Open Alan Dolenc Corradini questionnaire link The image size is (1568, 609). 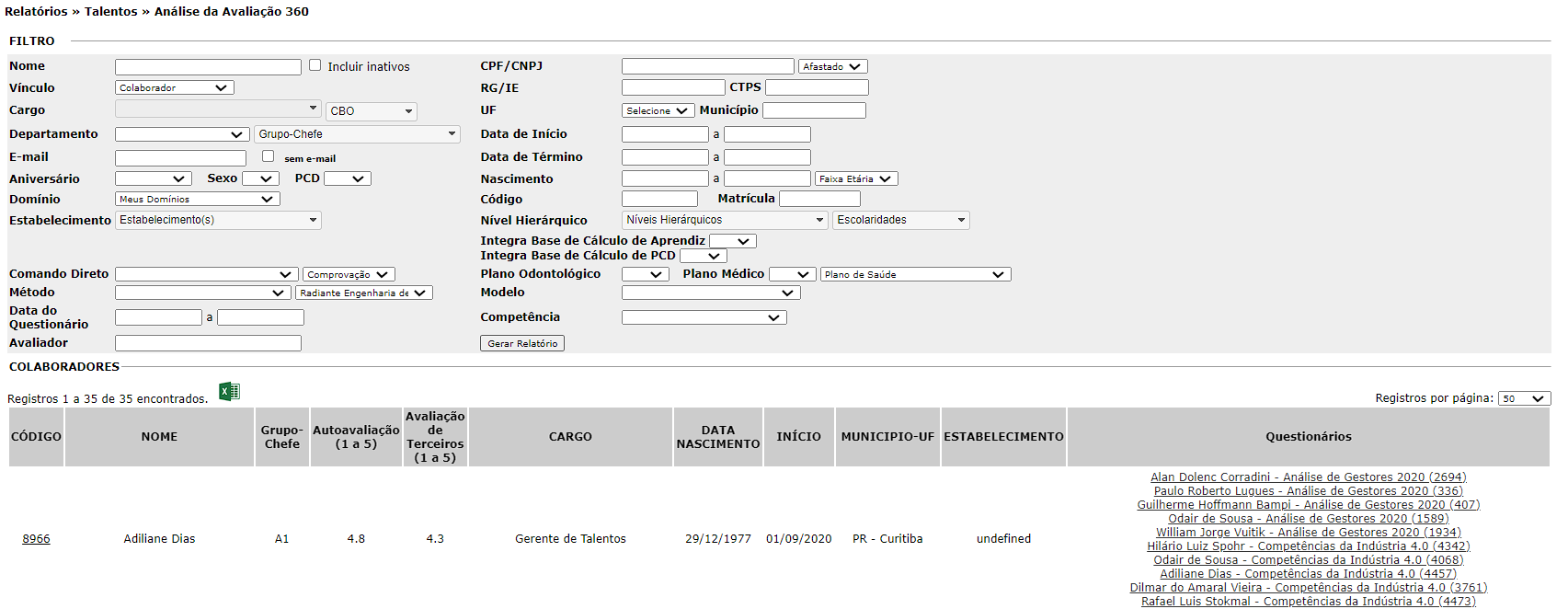pos(1308,477)
